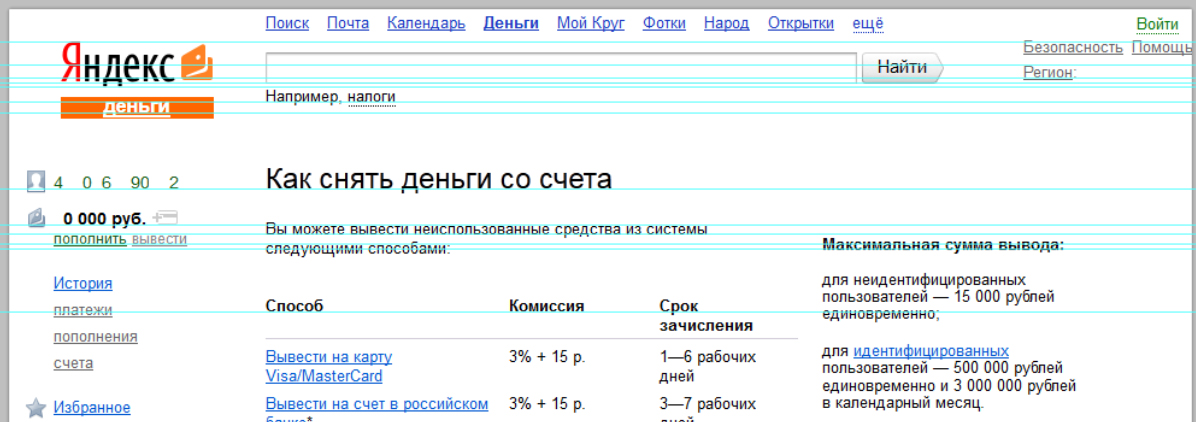Open the Безопасность link
1196x422 pixels.
point(1073,47)
